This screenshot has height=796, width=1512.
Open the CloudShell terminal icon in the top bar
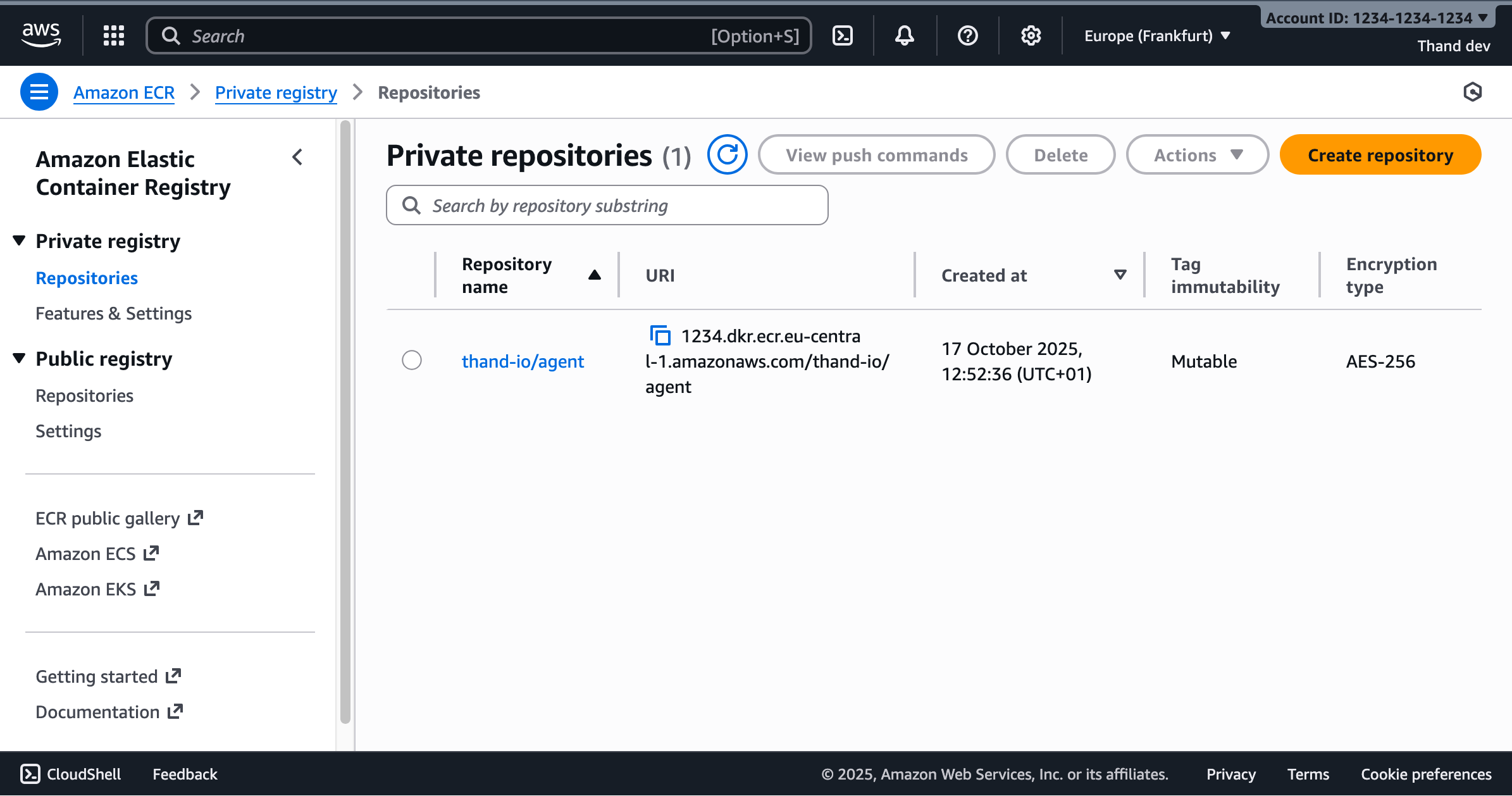pyautogui.click(x=842, y=35)
